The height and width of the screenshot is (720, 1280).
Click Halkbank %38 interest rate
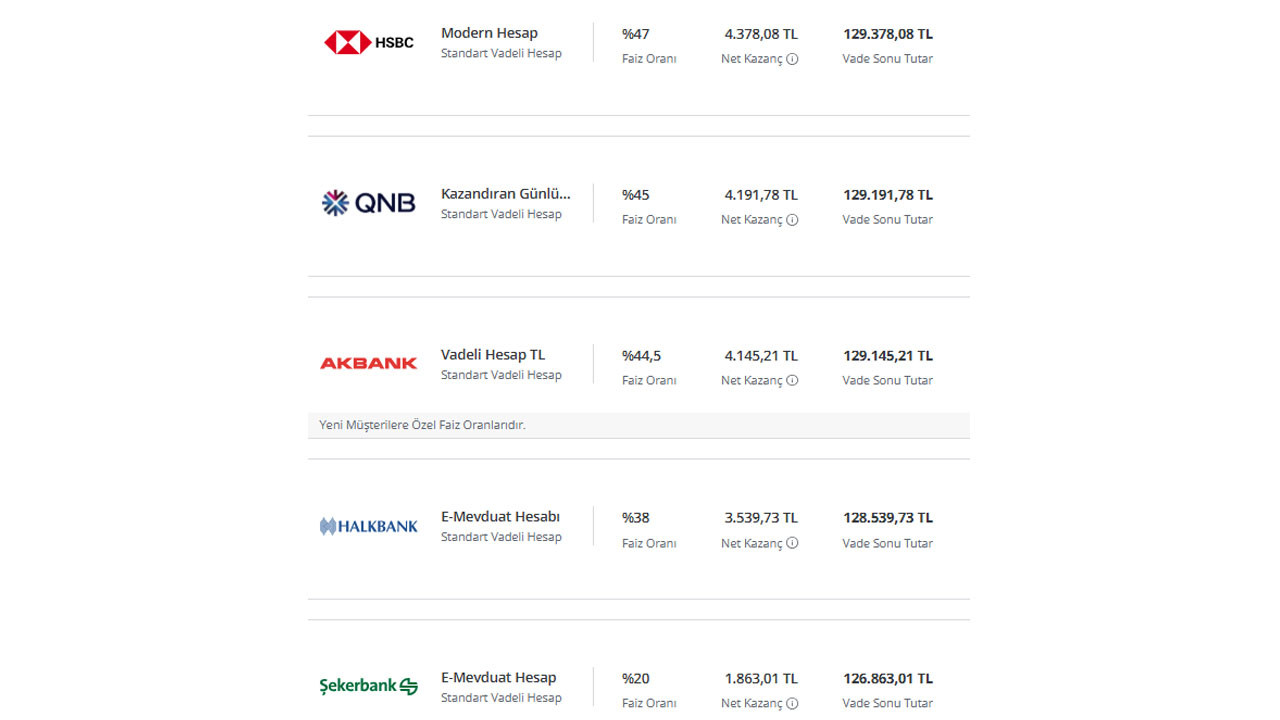click(636, 518)
